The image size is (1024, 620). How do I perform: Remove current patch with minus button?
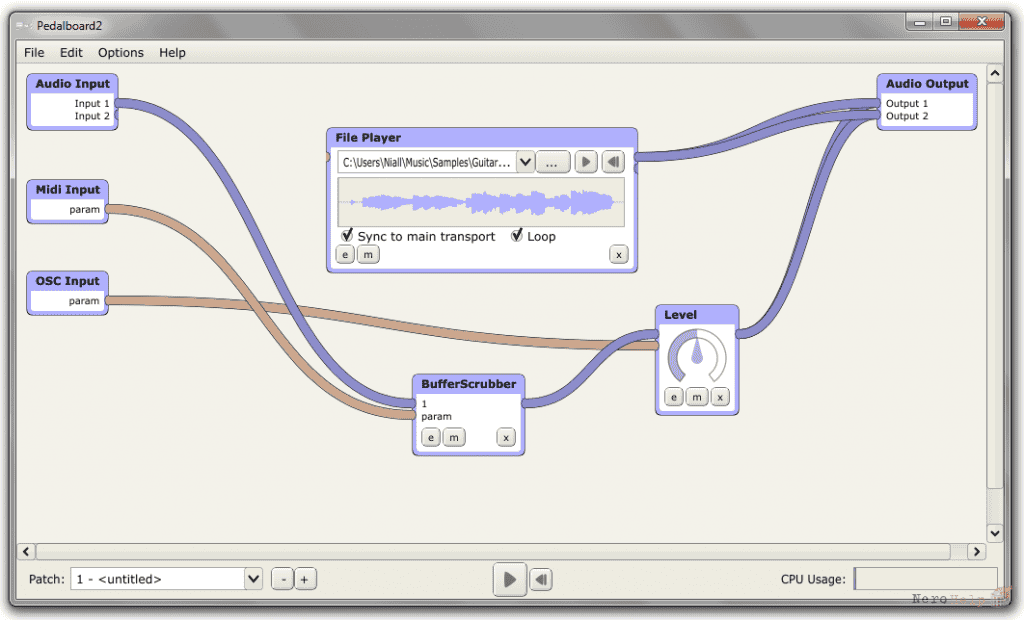point(283,579)
